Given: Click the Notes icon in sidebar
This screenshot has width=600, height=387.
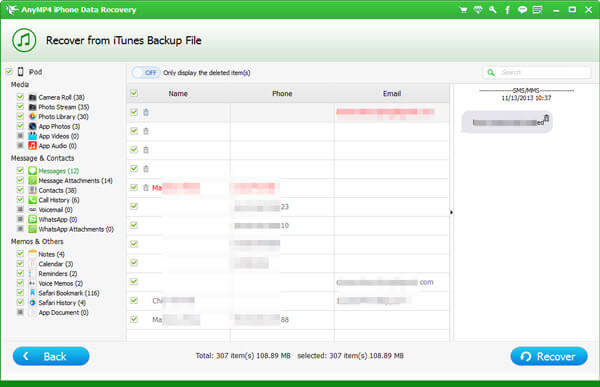Looking at the screenshot, I should [33, 254].
